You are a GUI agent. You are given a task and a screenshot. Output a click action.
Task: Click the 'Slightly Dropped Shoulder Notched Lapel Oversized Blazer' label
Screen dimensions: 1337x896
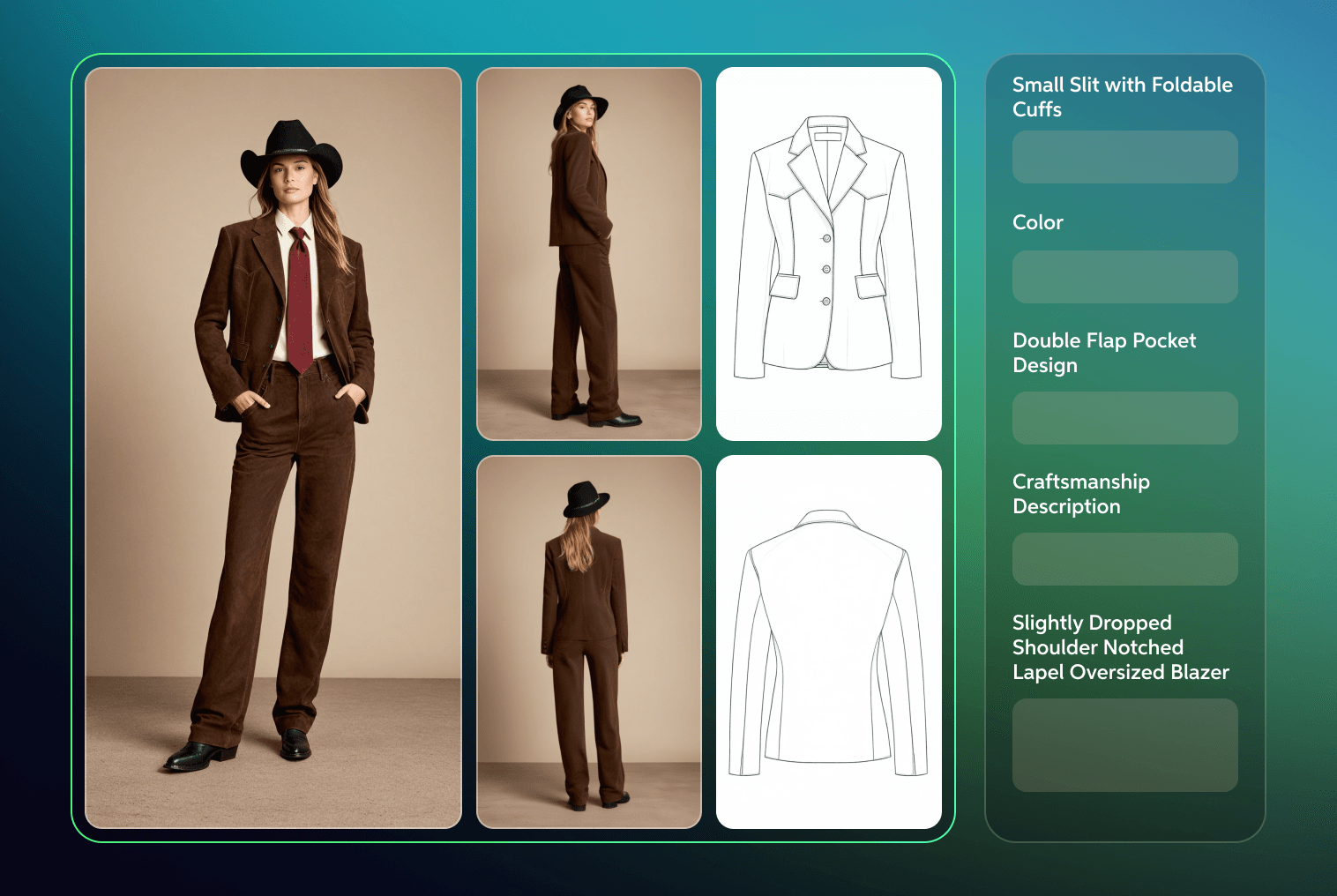pyautogui.click(x=1121, y=647)
